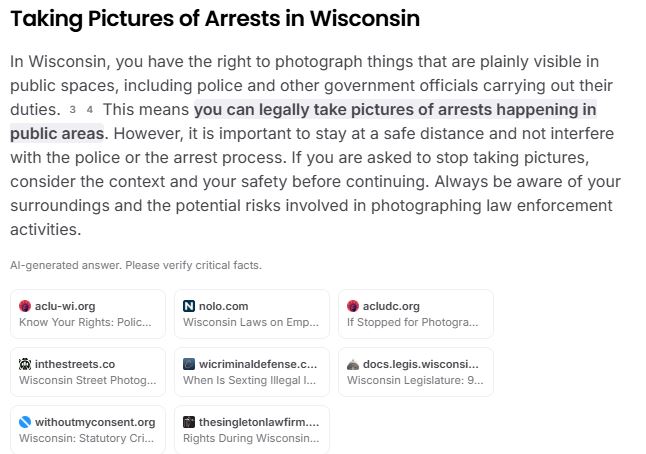Image resolution: width=646 pixels, height=454 pixels.
Task: Click the docs.legis.wisconsin favicon icon
Action: coord(353,364)
